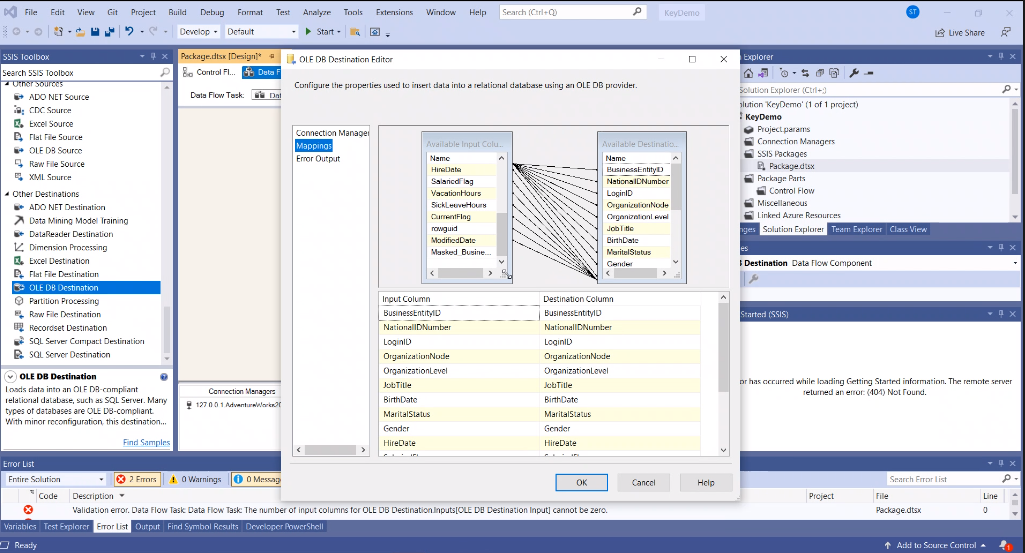Click Cancel in the OLE DB Destination Editor

tap(643, 482)
